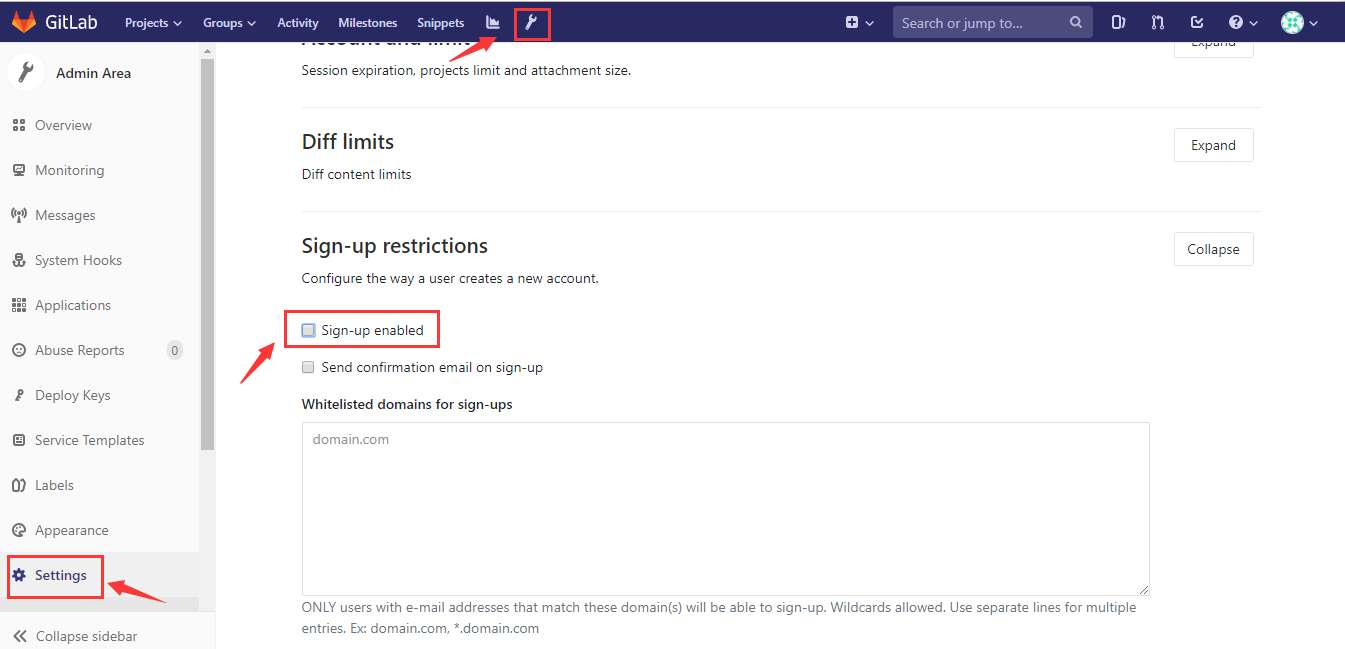The image size is (1345, 649).
Task: Open the user avatar dropdown
Action: point(1299,23)
